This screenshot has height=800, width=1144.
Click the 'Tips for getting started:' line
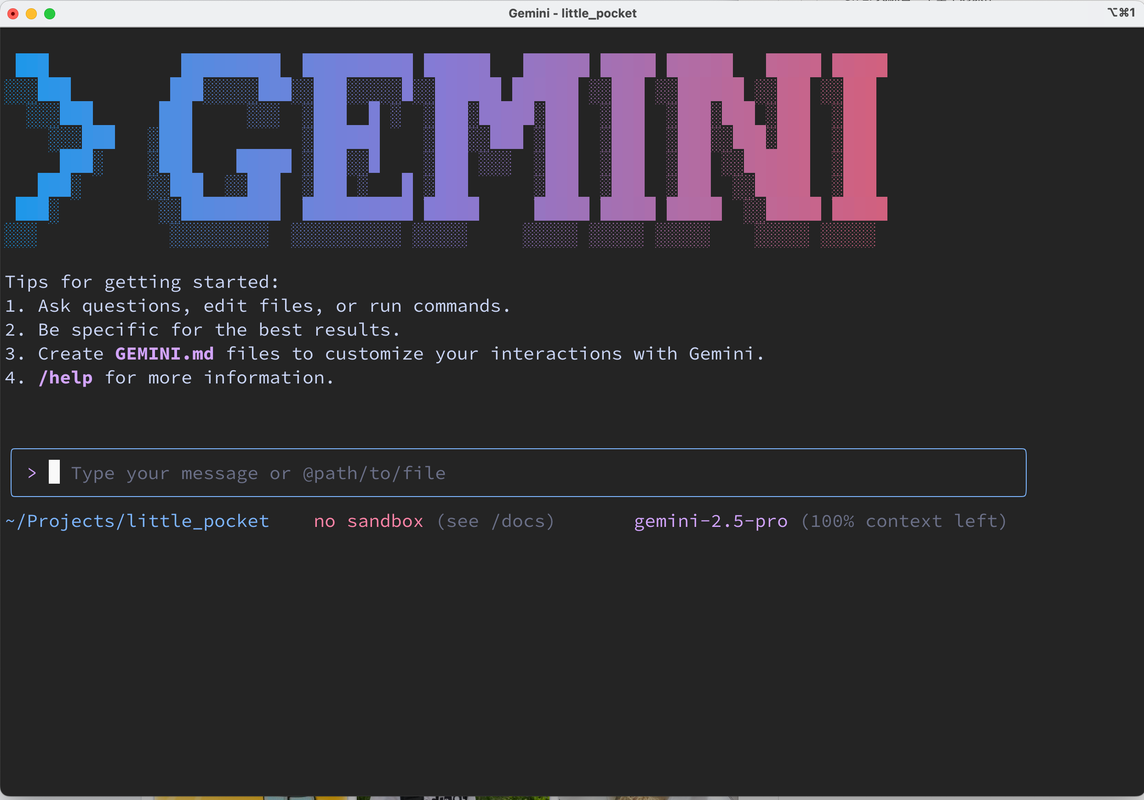click(142, 281)
